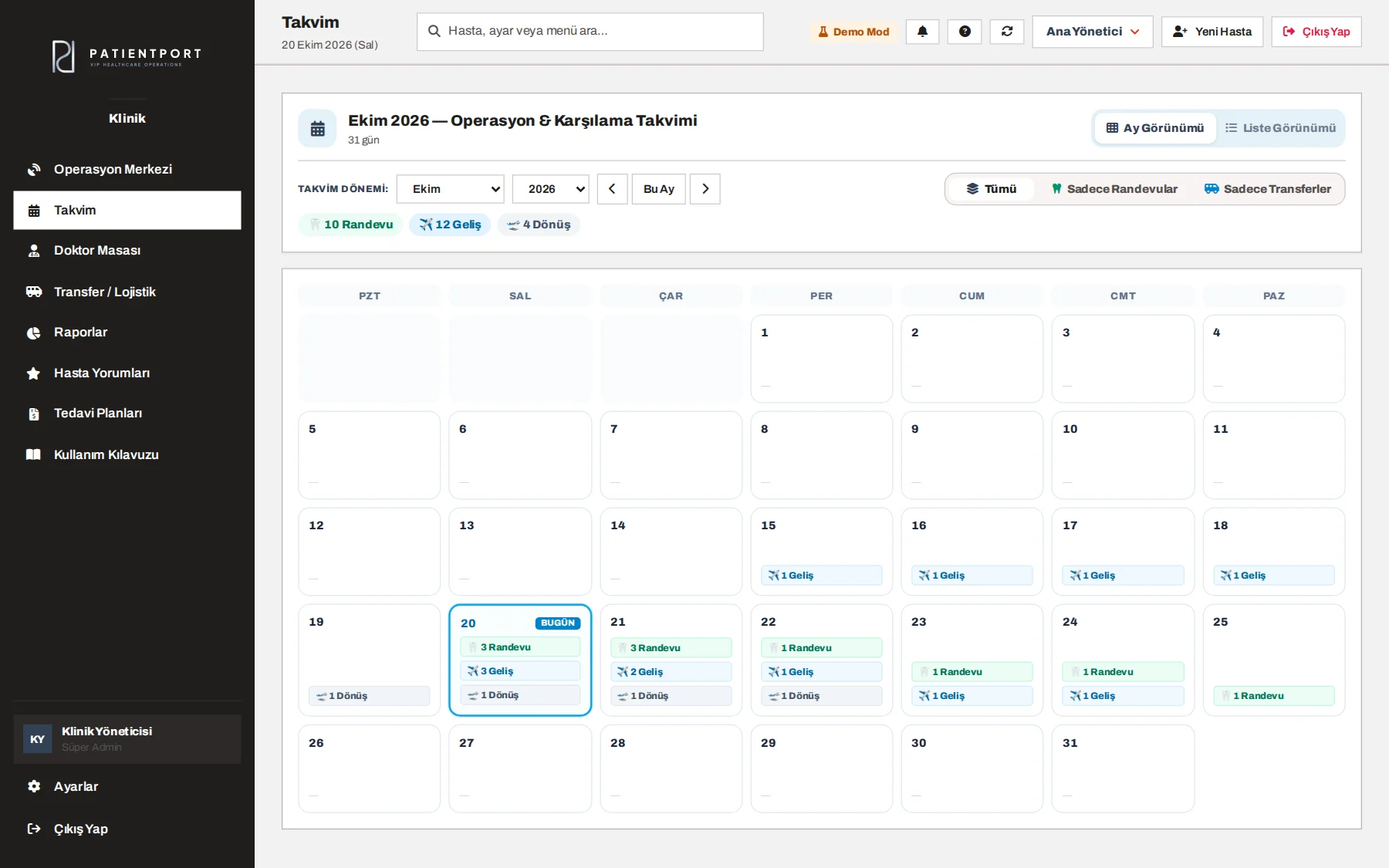Click Operasyon Merkezi sidebar icon
Viewport: 1389px width, 868px height.
[x=34, y=170]
